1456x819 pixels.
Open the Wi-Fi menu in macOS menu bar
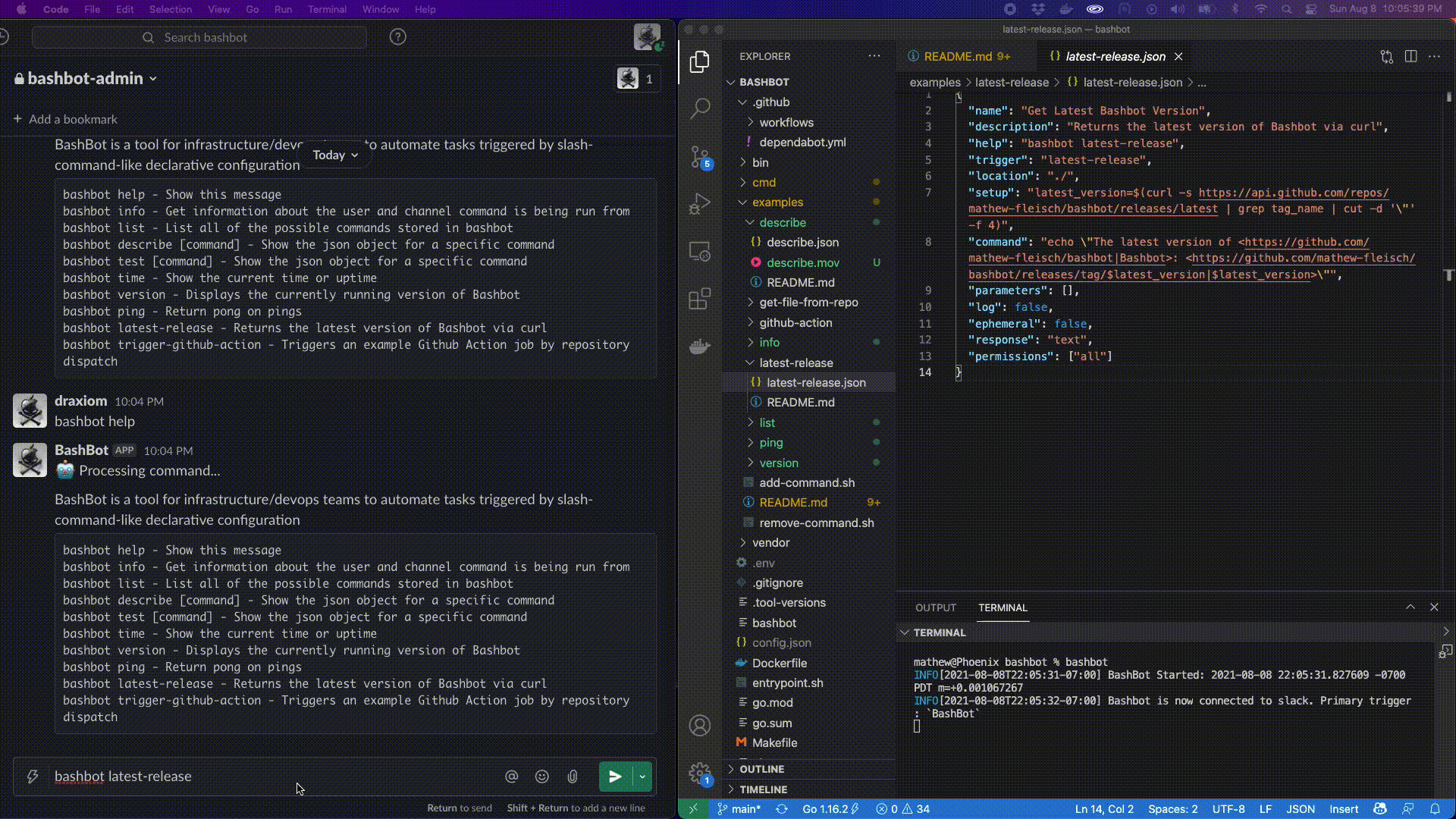point(1261,9)
